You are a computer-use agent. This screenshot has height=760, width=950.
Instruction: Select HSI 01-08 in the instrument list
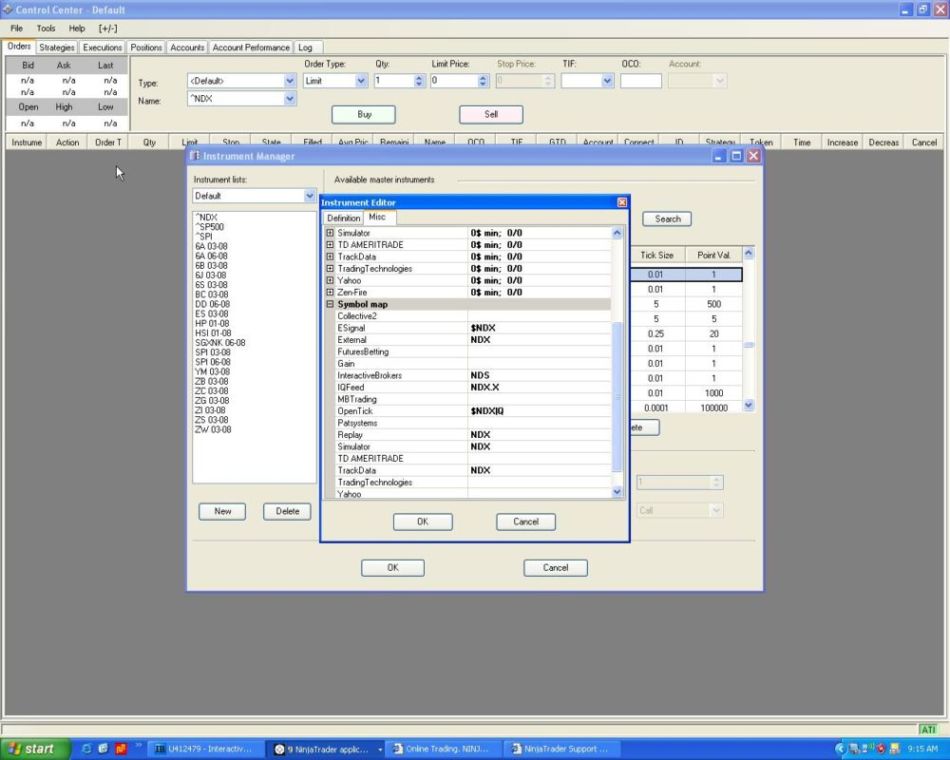point(213,333)
